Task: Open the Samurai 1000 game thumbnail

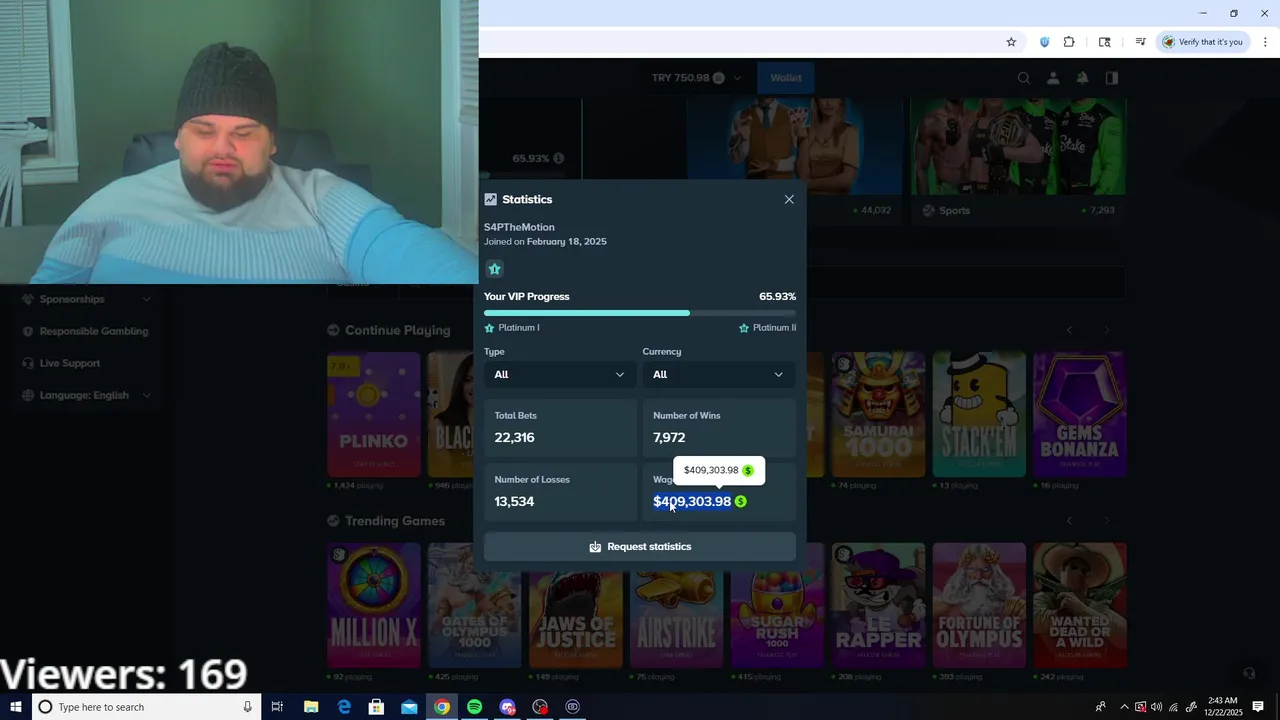Action: [878, 414]
